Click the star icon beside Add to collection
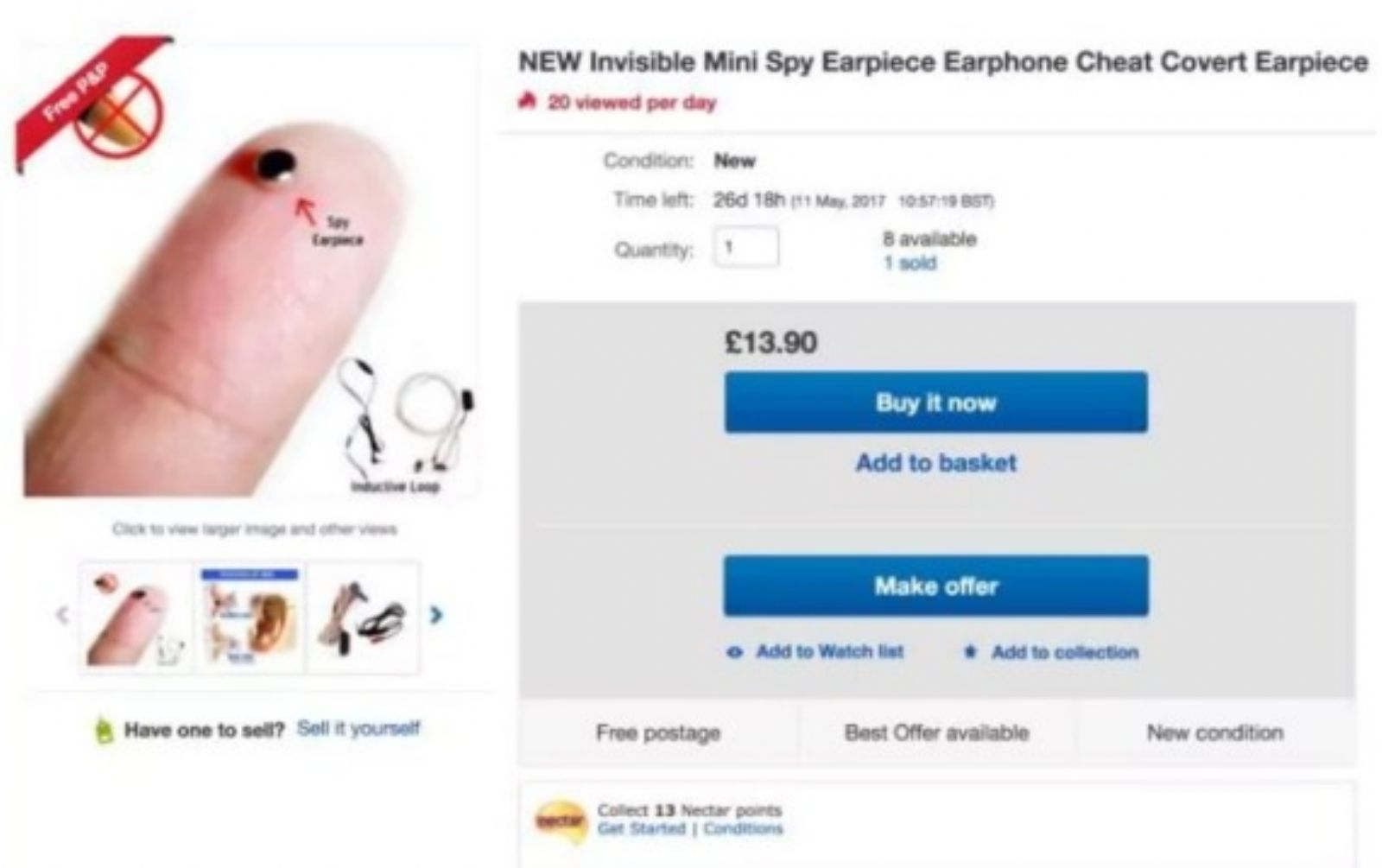Screen dimensions: 1382x868 tap(970, 652)
